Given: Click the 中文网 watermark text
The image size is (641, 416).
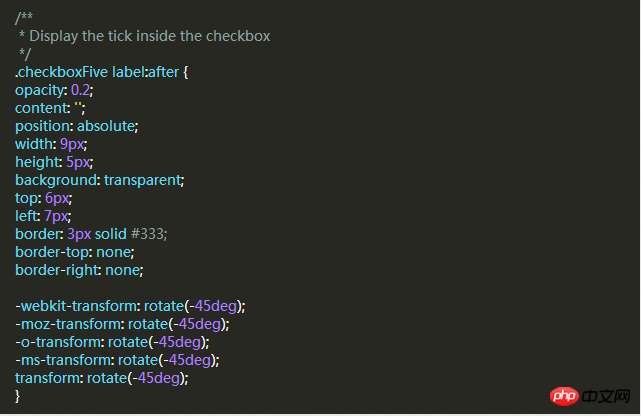Looking at the screenshot, I should tap(606, 396).
